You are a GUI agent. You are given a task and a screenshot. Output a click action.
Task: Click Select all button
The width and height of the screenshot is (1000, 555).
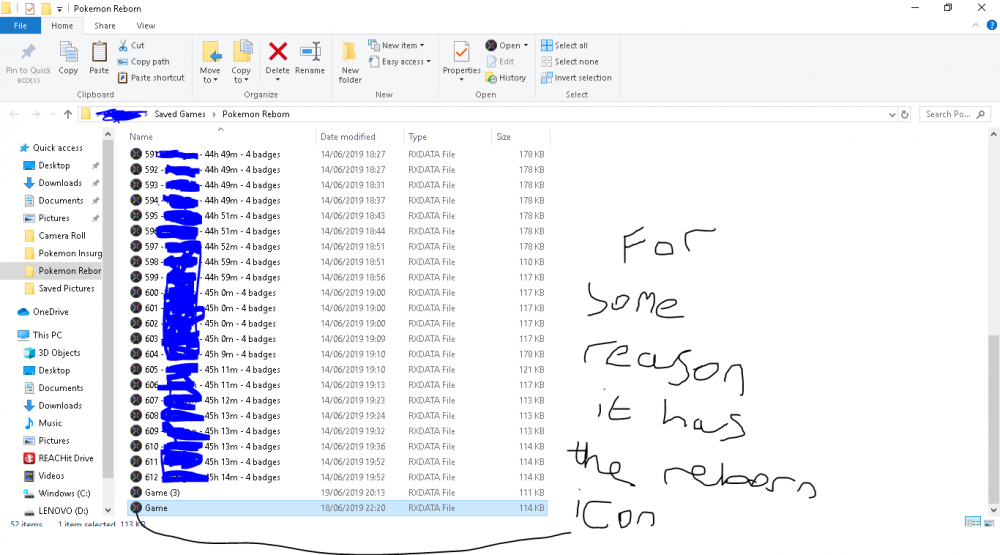565,46
